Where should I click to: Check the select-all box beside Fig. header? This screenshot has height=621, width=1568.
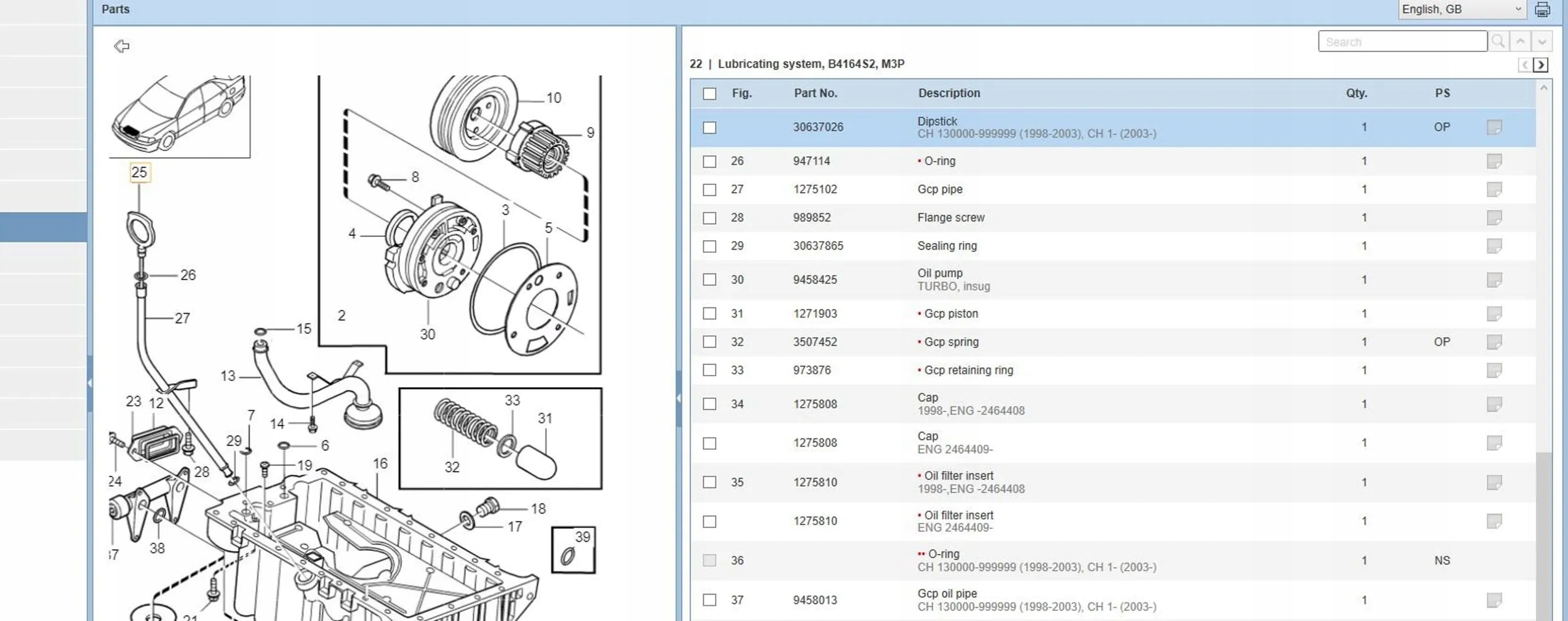709,93
